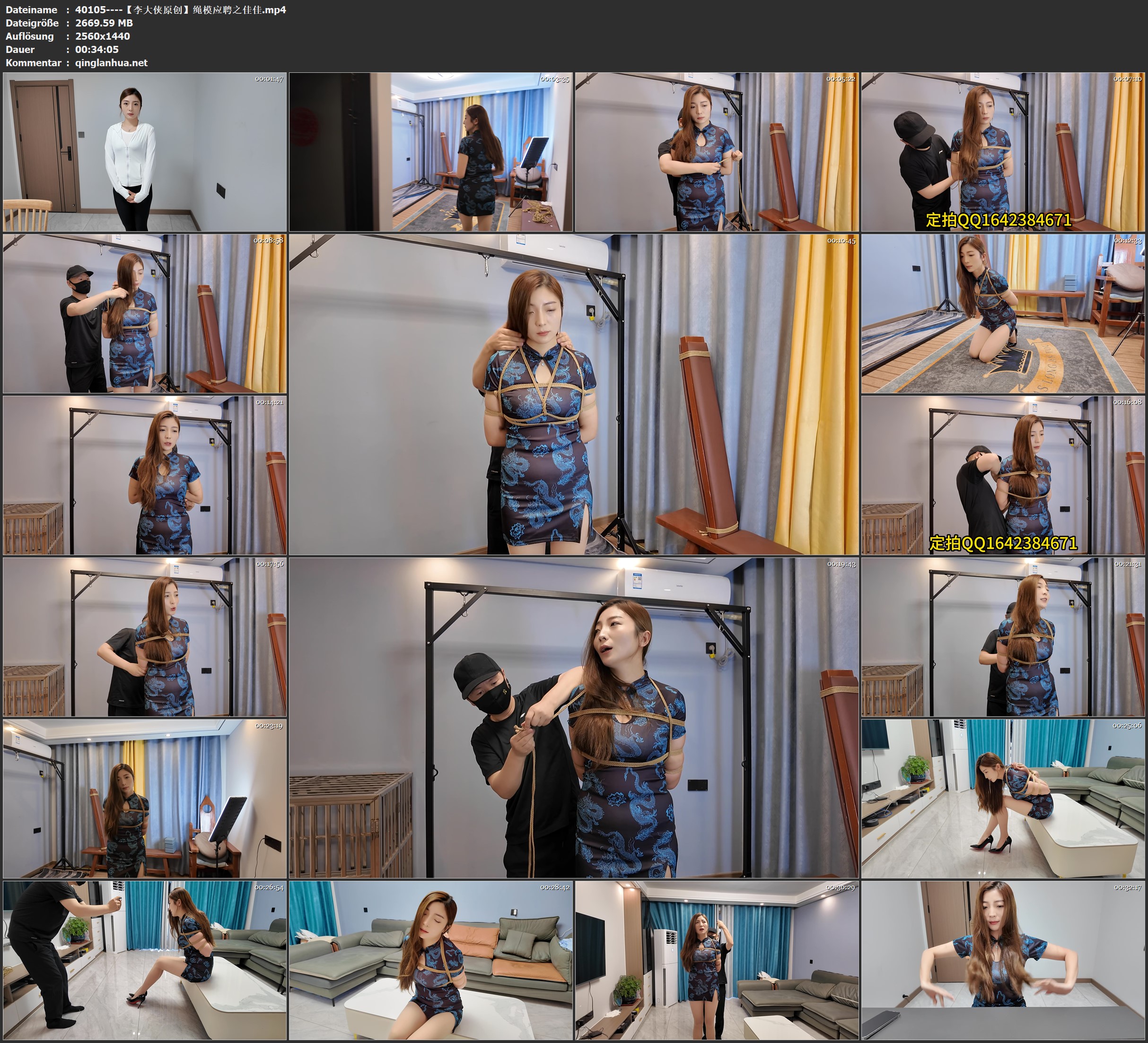Click the thumbnail timestamped 00:12:33

coord(1003,313)
